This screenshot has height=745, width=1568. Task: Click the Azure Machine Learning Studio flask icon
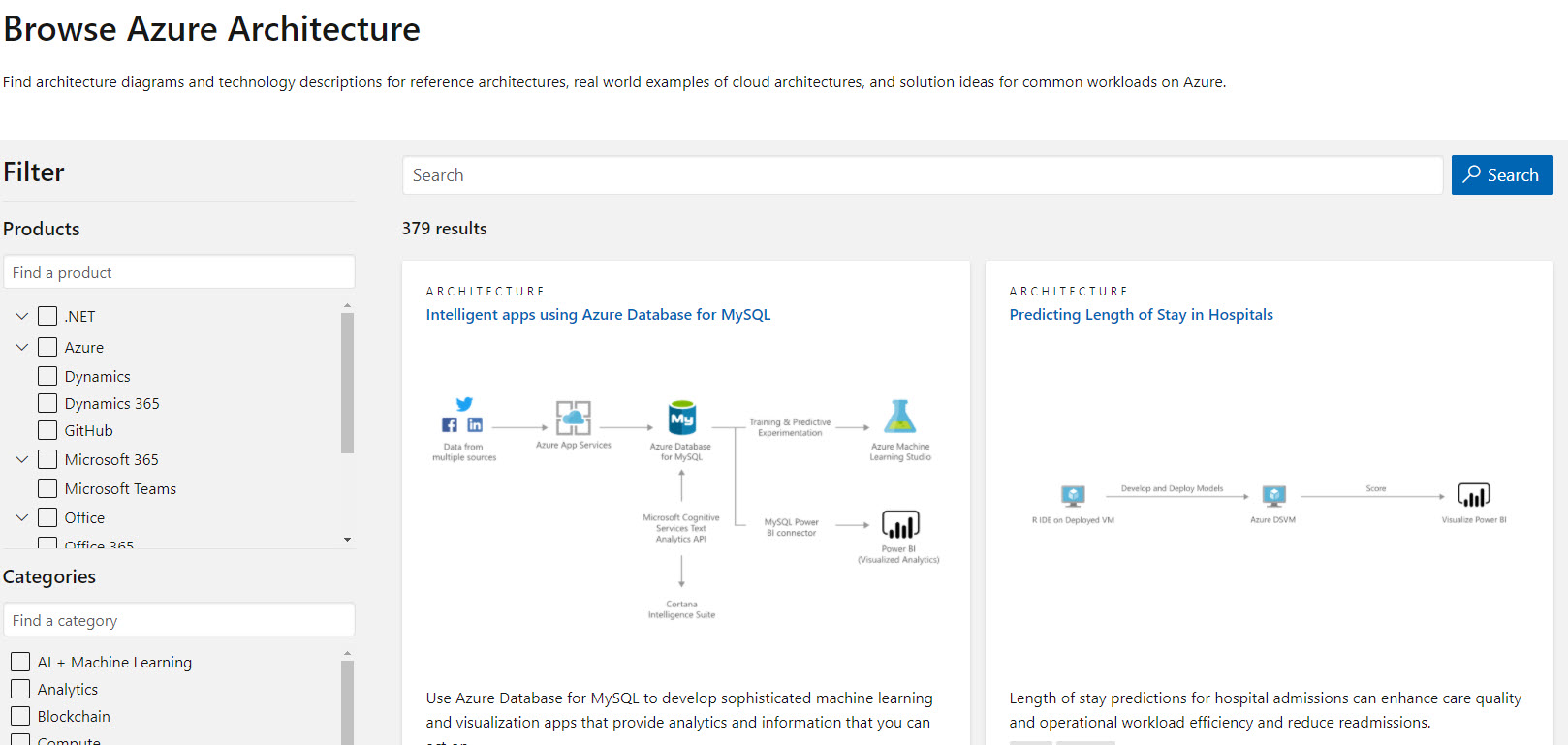coord(900,417)
